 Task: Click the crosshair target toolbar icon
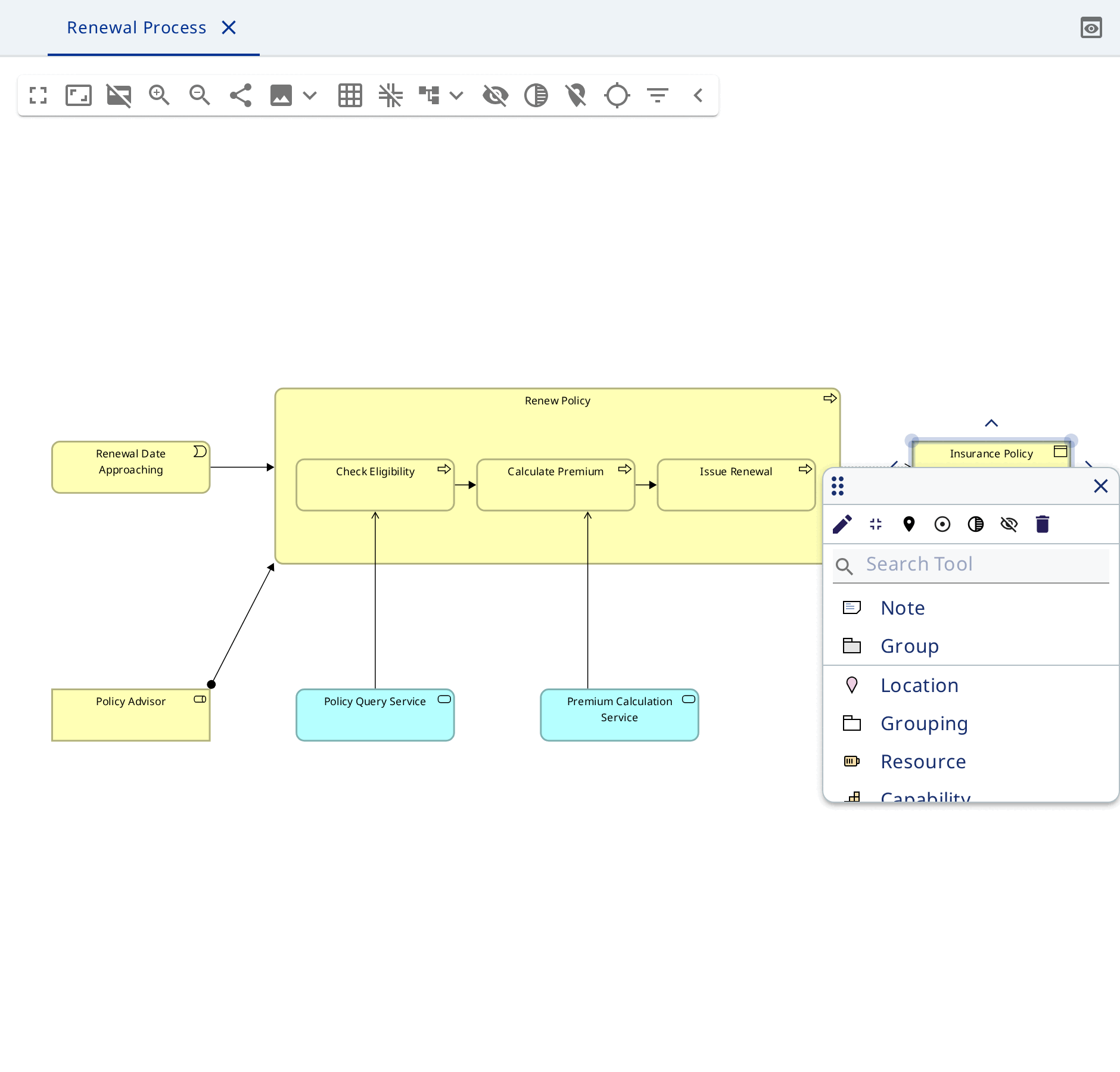coord(617,95)
